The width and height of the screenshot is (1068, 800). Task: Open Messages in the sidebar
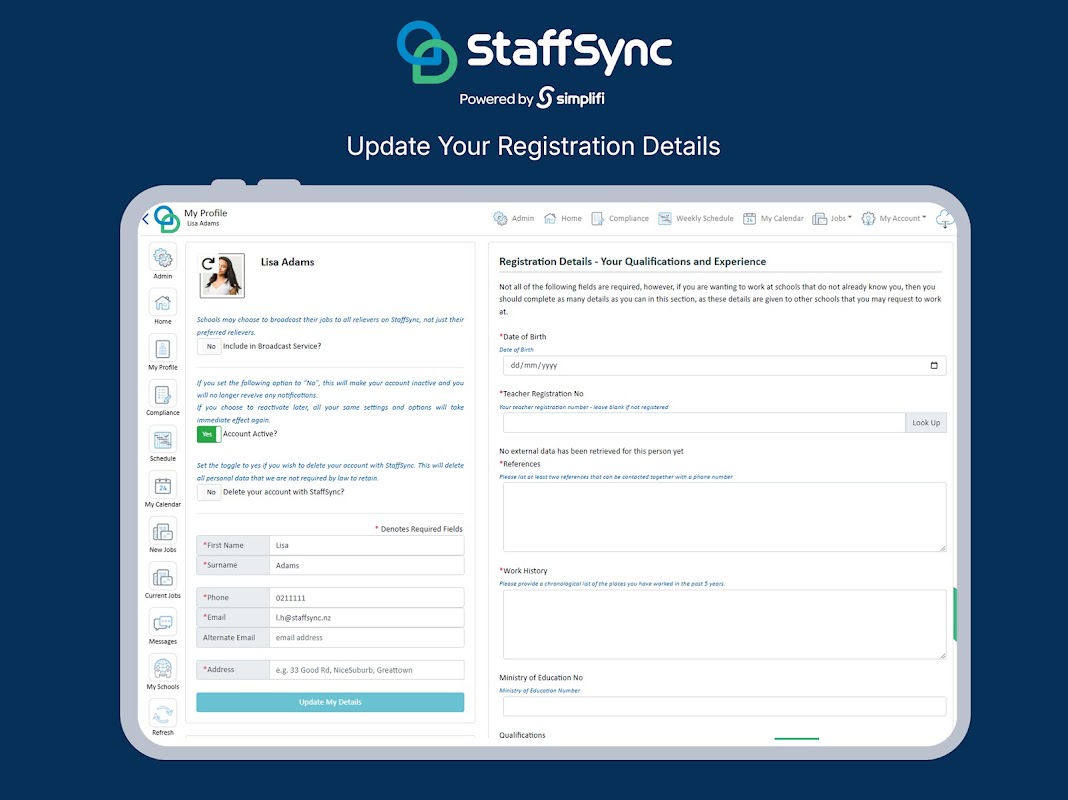[x=163, y=626]
